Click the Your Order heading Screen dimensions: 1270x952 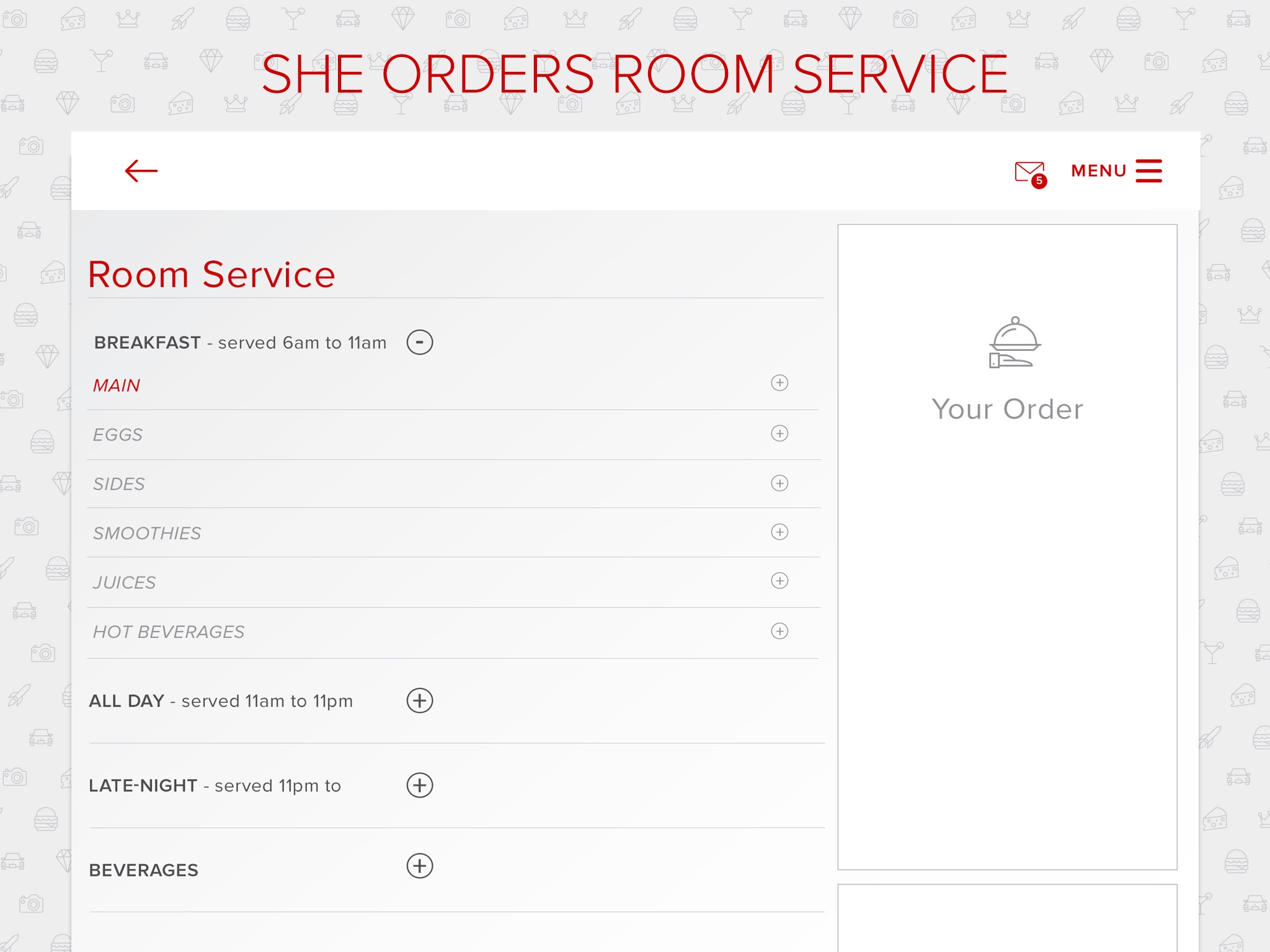(x=1007, y=410)
